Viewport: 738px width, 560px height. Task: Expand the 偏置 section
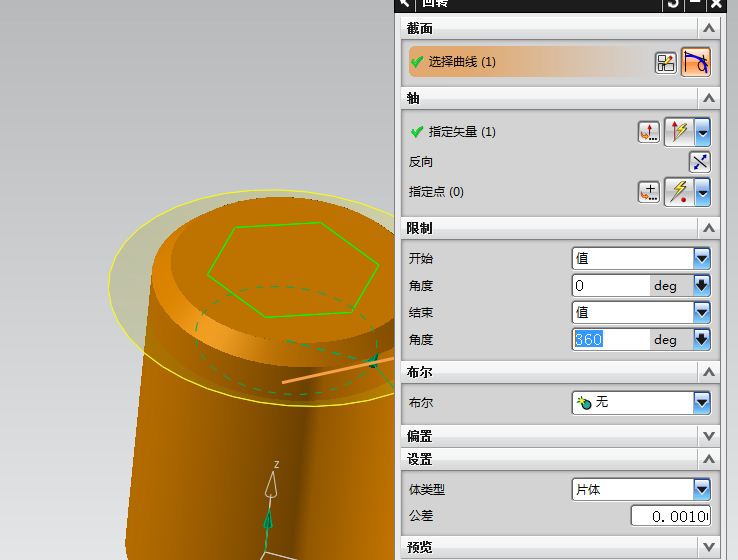[x=709, y=436]
